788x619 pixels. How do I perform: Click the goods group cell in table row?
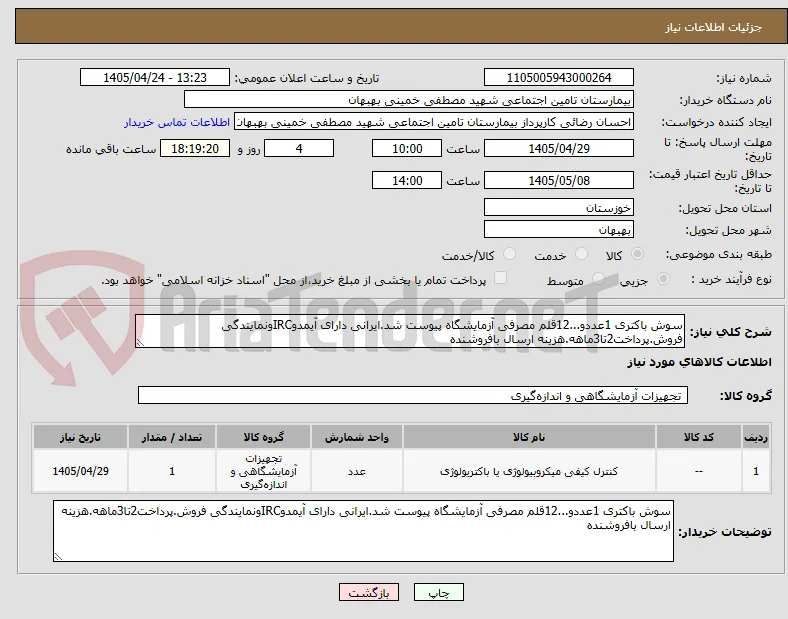(x=264, y=471)
